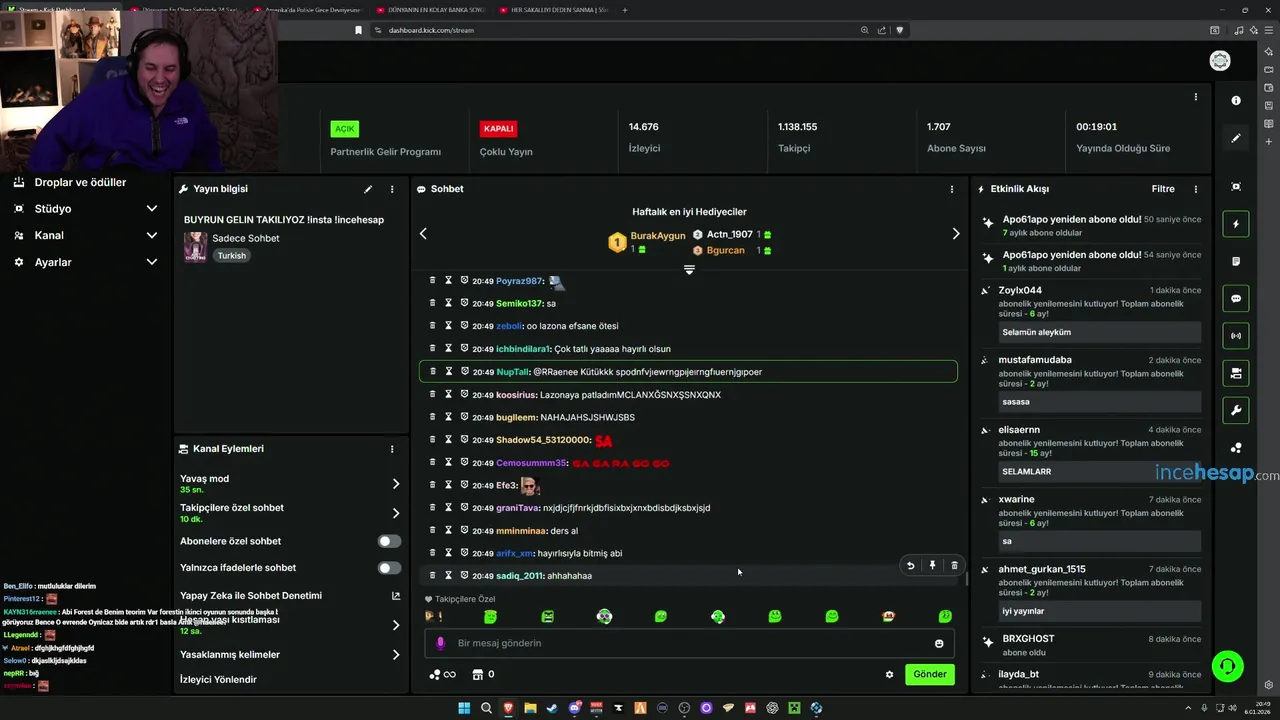Image resolution: width=1280 pixels, height=720 pixels.
Task: Click message input field Bir mesaj gönderin
Action: click(688, 643)
